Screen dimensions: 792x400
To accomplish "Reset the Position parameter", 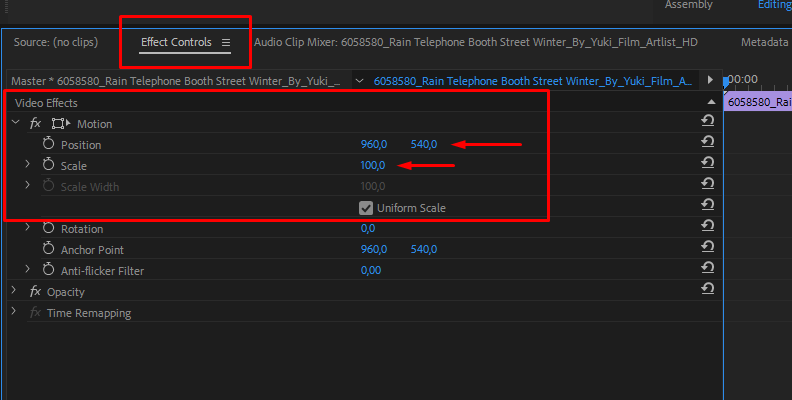I will click(708, 141).
